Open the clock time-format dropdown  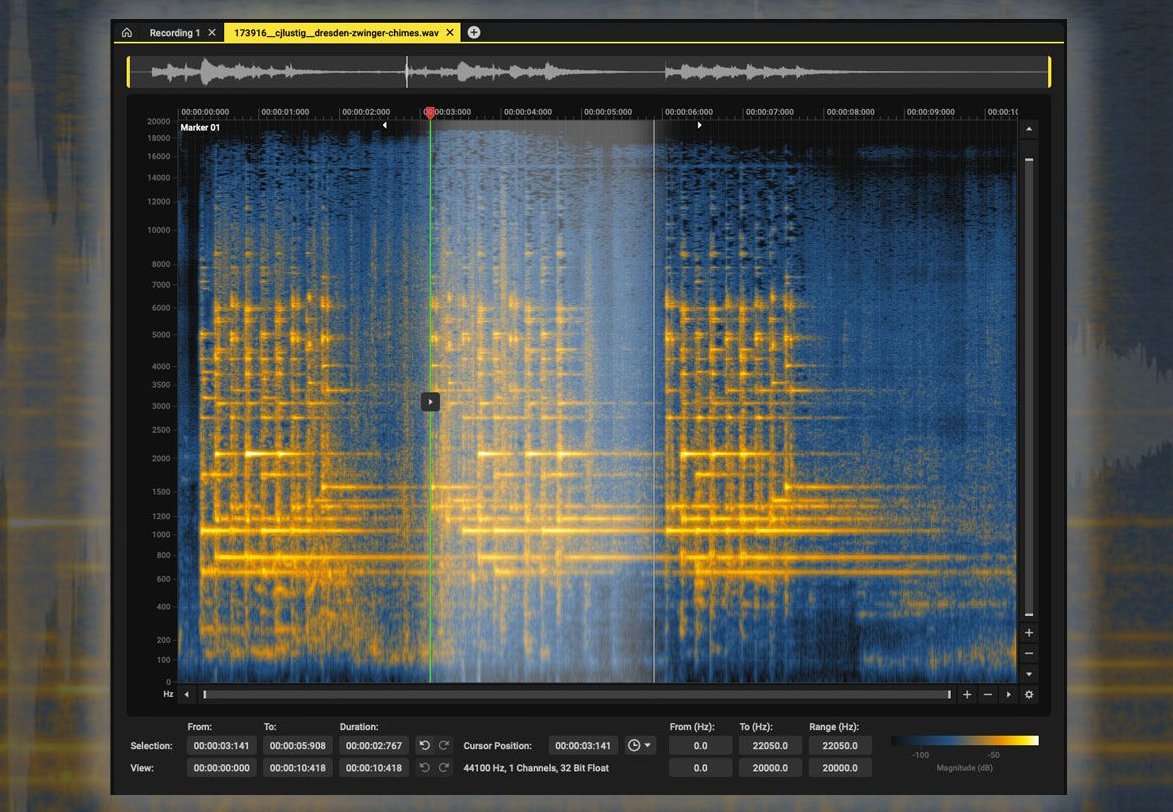640,745
